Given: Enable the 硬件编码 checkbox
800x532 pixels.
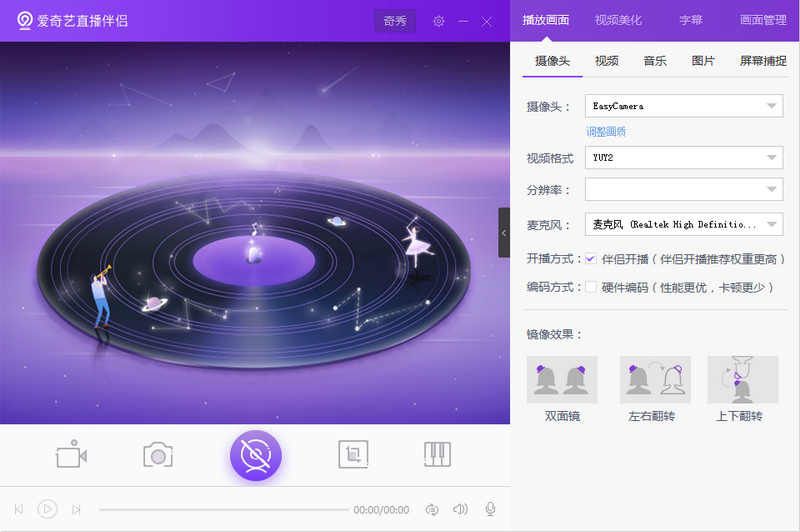Looking at the screenshot, I should tap(591, 287).
